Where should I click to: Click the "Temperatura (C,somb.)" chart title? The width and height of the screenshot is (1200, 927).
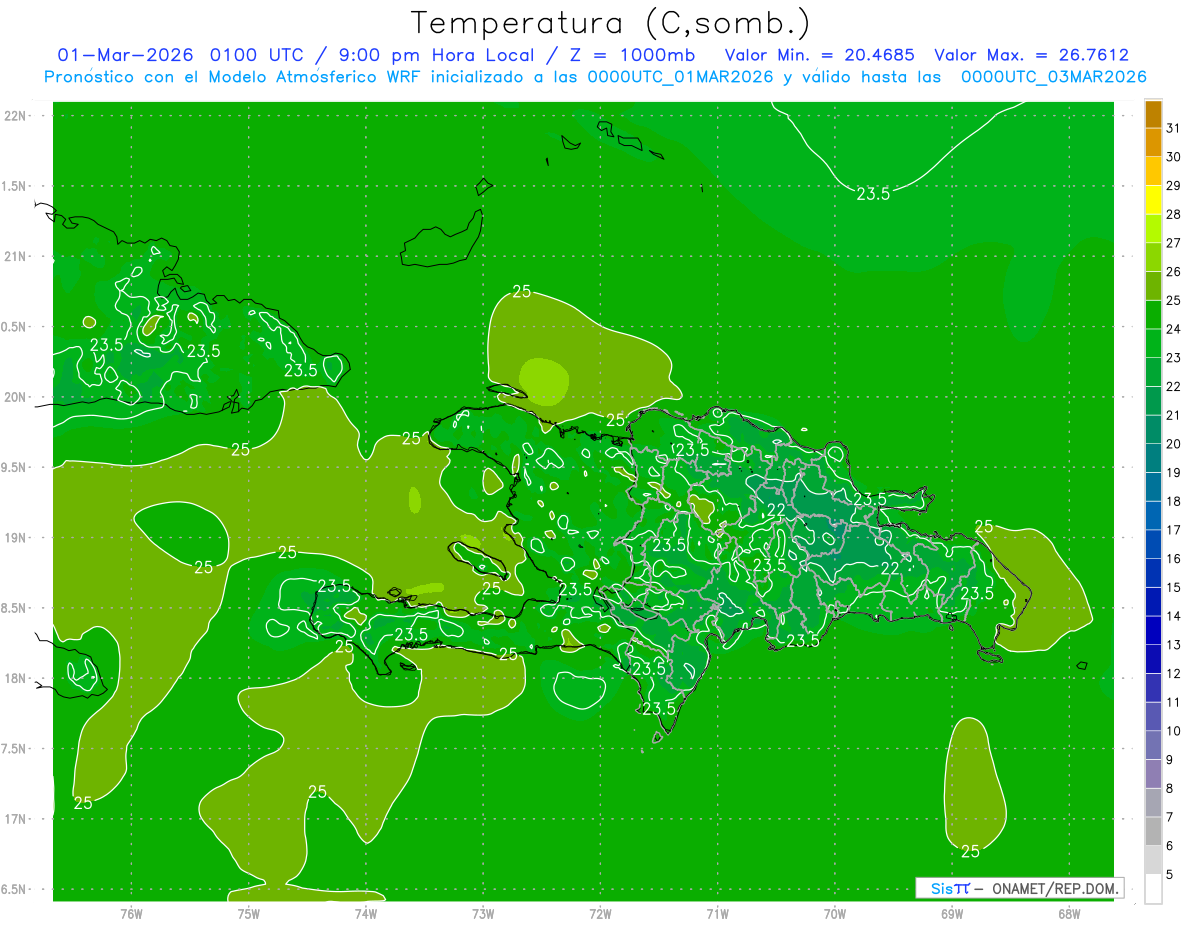[x=611, y=24]
